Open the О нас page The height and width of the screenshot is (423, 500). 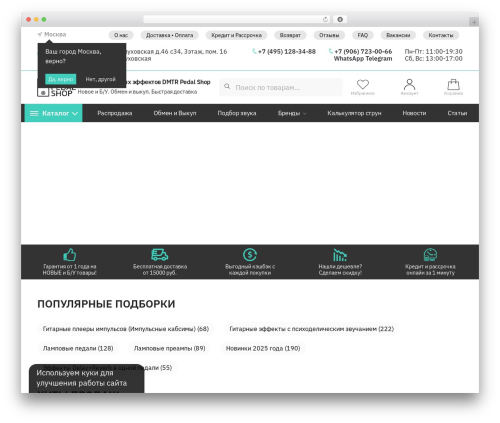121,35
